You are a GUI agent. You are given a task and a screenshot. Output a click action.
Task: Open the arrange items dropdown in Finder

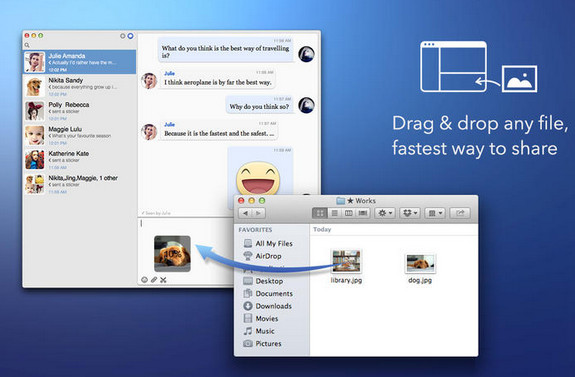435,213
